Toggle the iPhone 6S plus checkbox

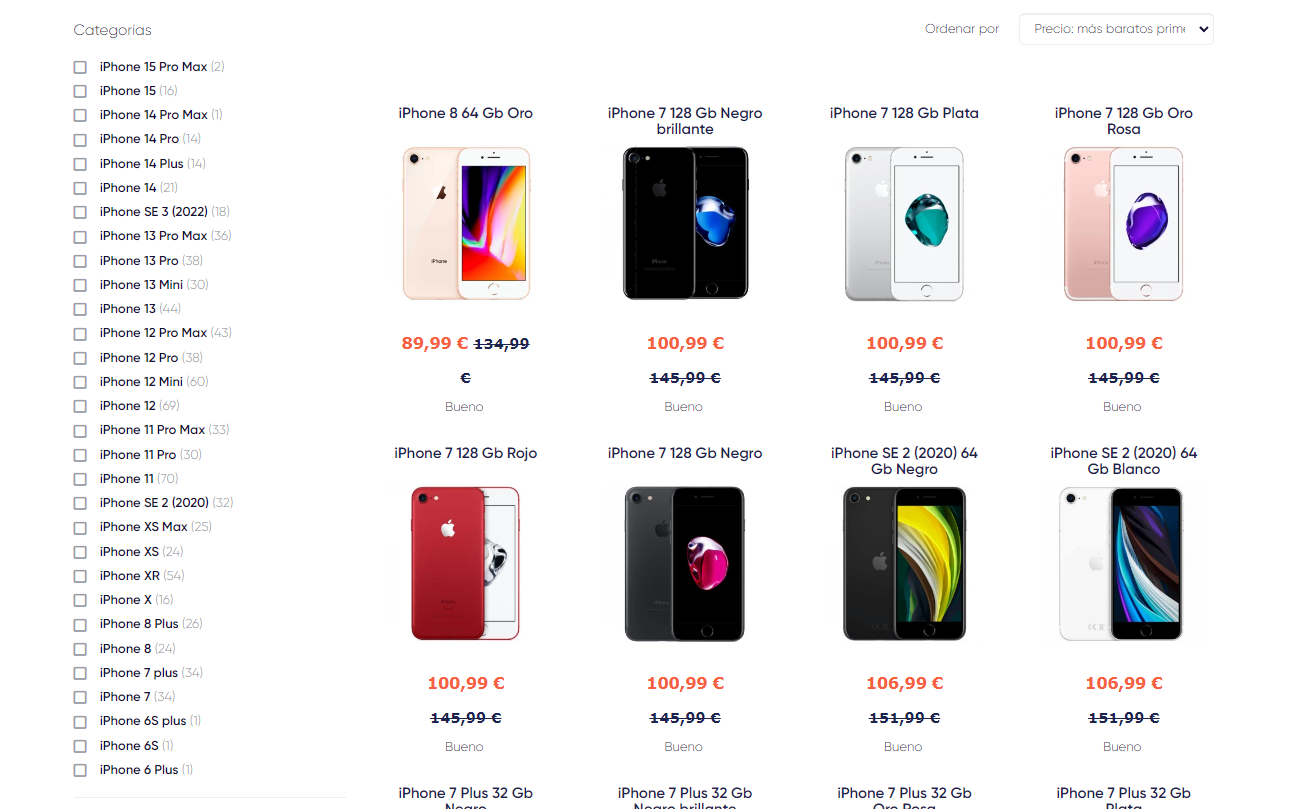tap(80, 721)
